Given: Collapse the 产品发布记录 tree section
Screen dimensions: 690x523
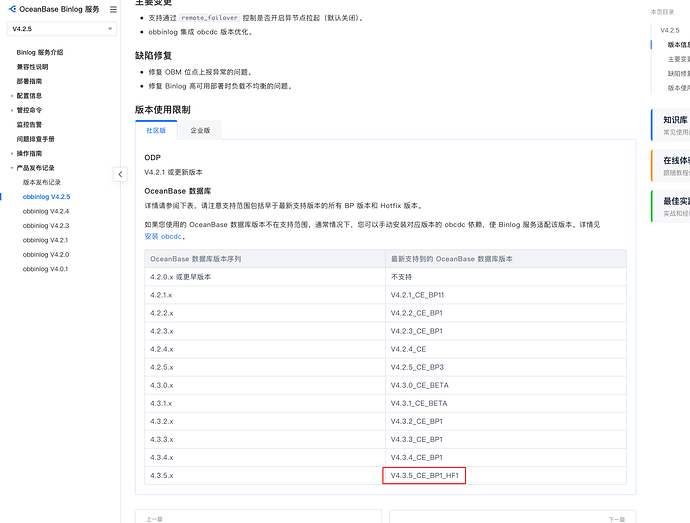Looking at the screenshot, I should click(x=12, y=168).
